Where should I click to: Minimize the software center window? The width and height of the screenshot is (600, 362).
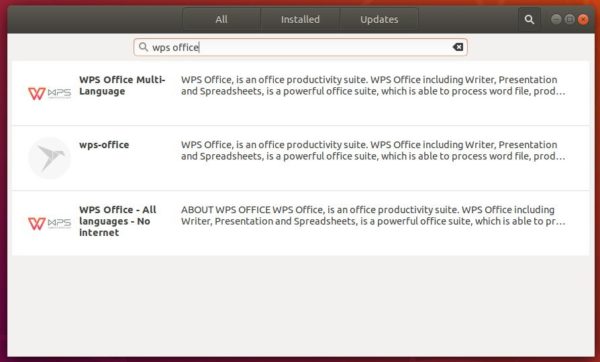tap(556, 19)
